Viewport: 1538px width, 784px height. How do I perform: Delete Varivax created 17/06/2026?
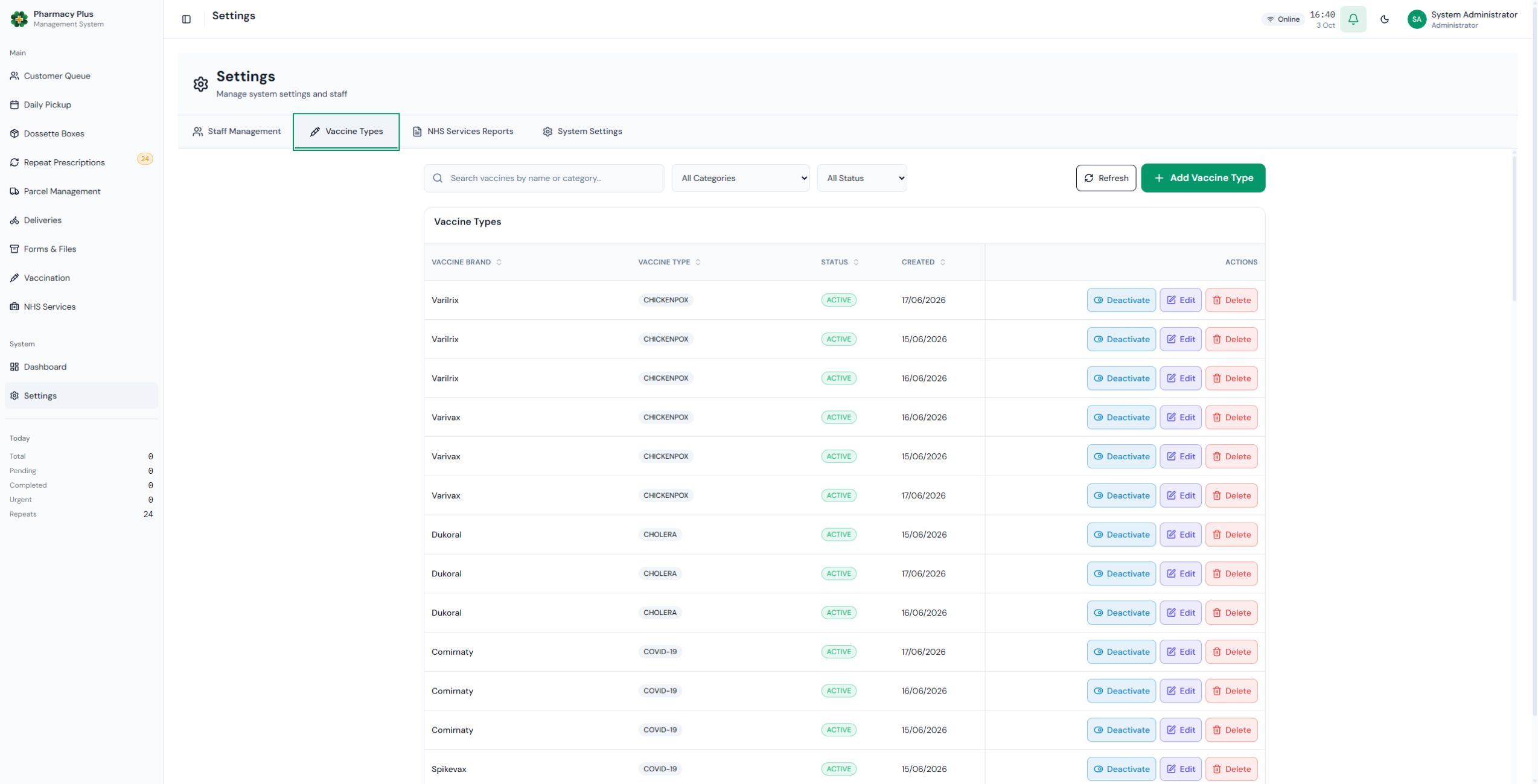coord(1231,496)
